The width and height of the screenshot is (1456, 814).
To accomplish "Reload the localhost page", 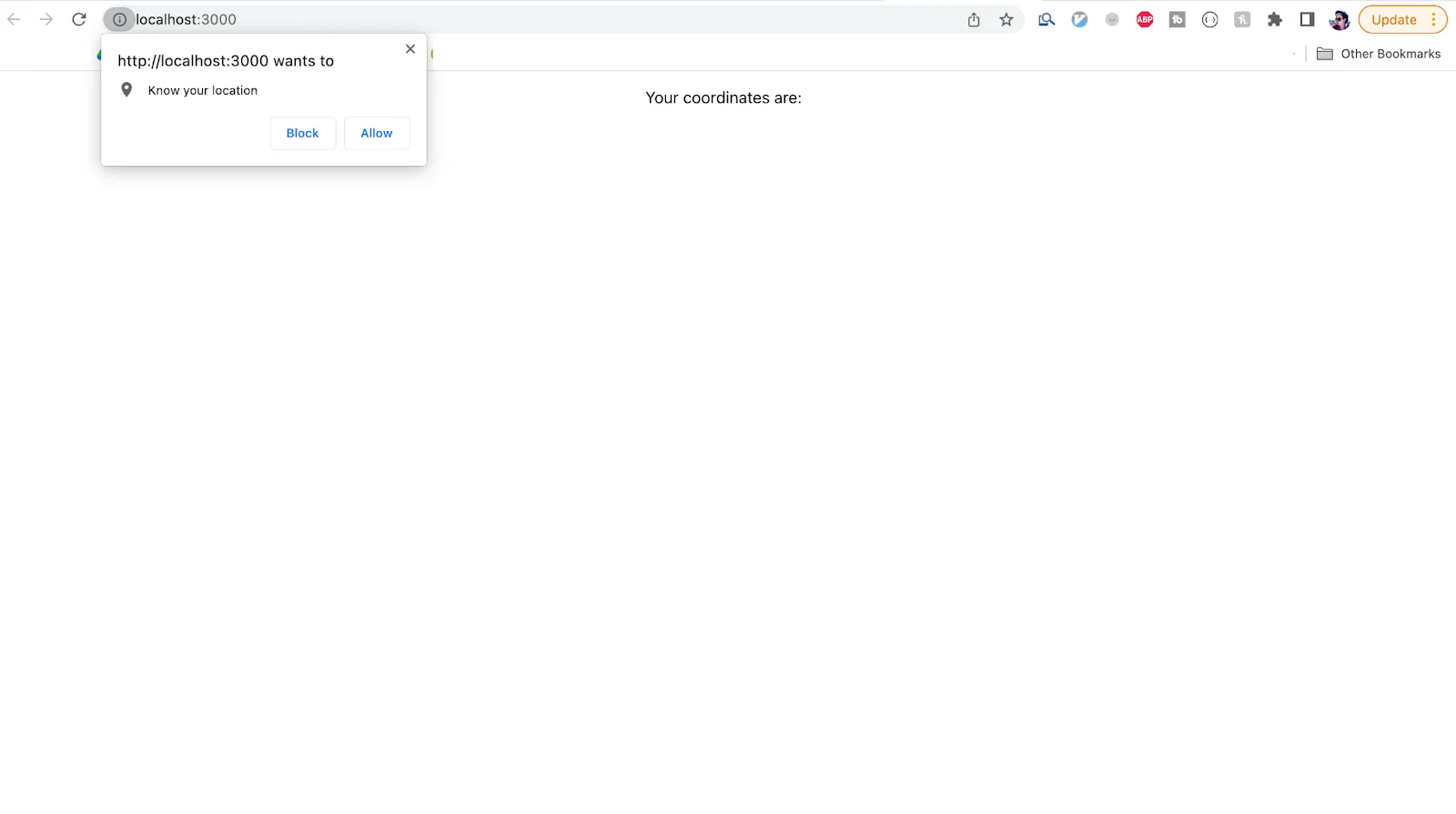I will (79, 19).
